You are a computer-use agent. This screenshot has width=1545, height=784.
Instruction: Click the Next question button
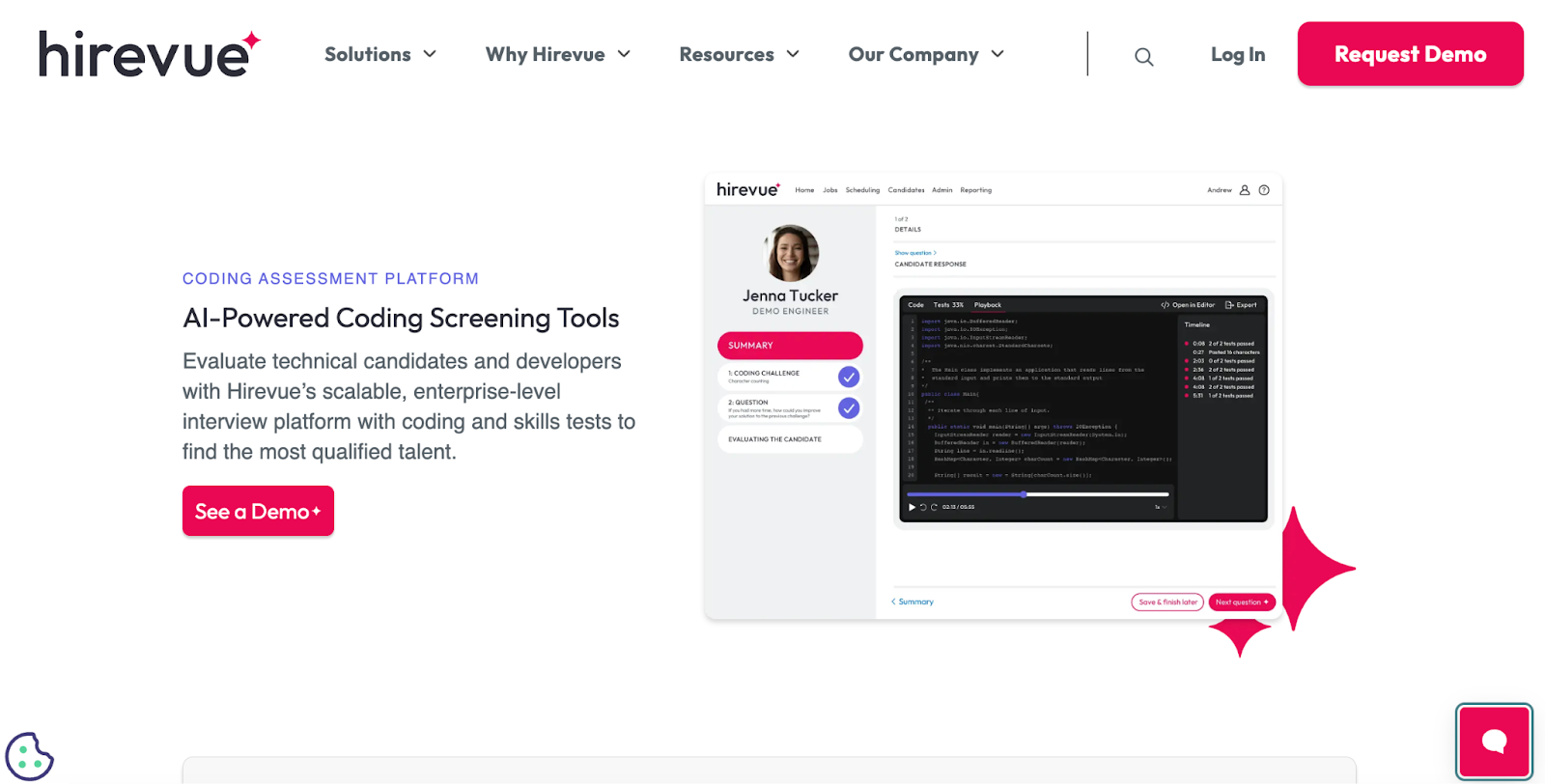pos(1242,602)
